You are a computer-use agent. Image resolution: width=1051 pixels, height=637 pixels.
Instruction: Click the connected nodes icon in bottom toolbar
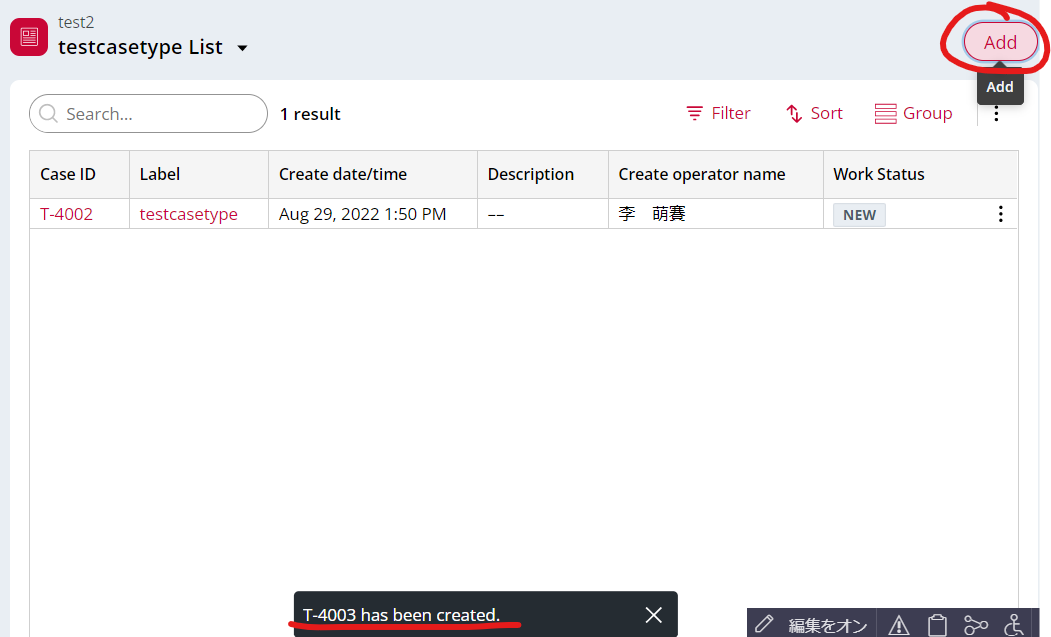point(975,625)
